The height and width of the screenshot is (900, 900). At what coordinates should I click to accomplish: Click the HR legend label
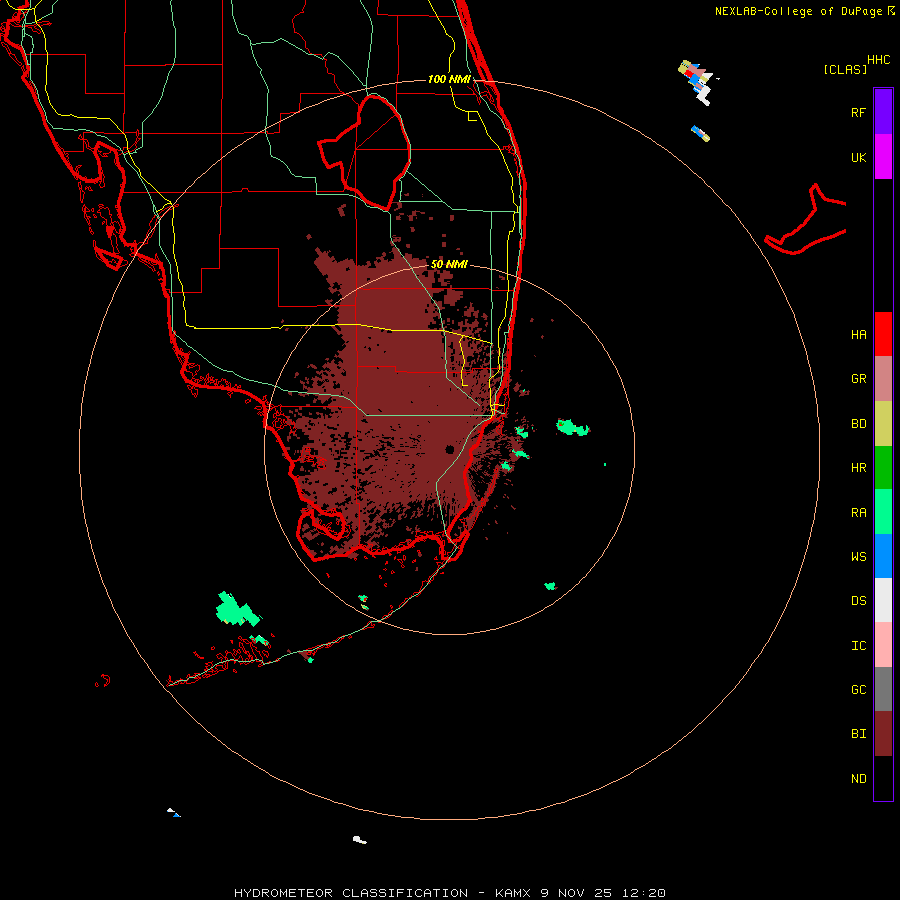[x=858, y=468]
